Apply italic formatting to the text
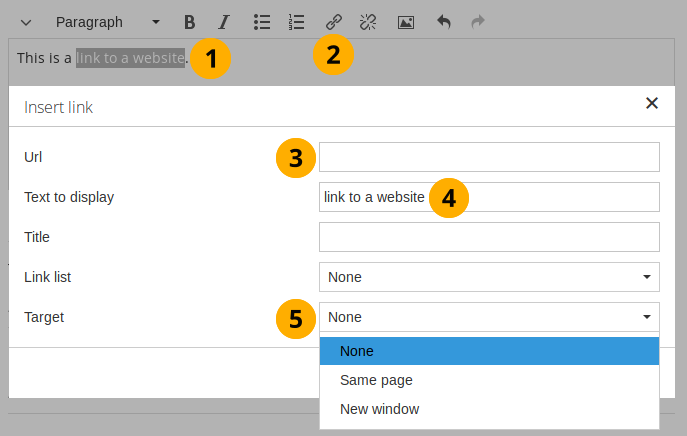The image size is (687, 436). click(224, 22)
